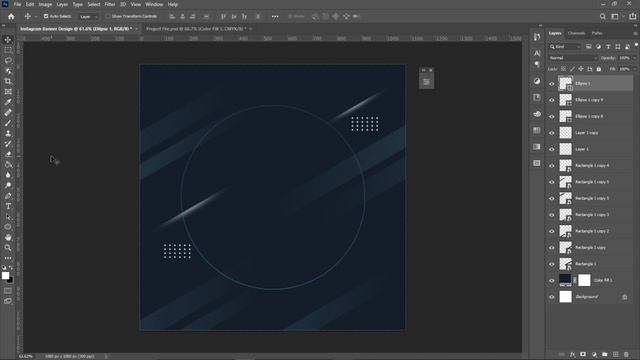Viewport: 640px width, 360px height.
Task: Select the Hand tool
Action: pos(8,238)
